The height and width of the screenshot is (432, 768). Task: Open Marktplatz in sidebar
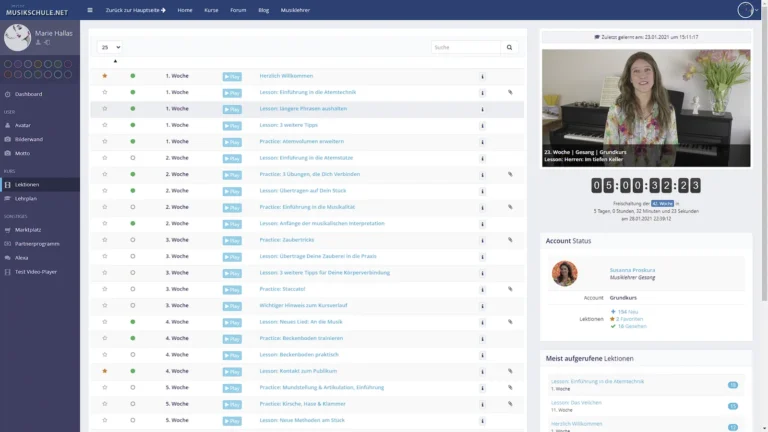pos(28,230)
